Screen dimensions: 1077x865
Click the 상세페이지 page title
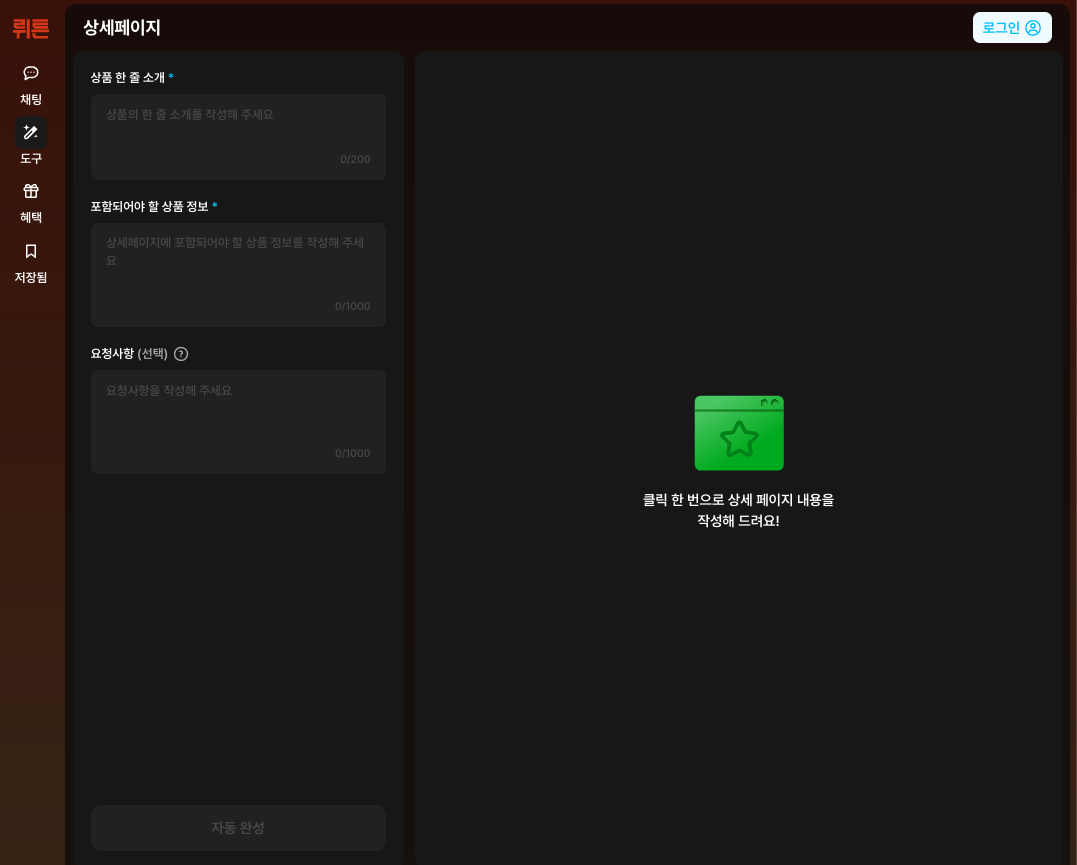point(122,27)
